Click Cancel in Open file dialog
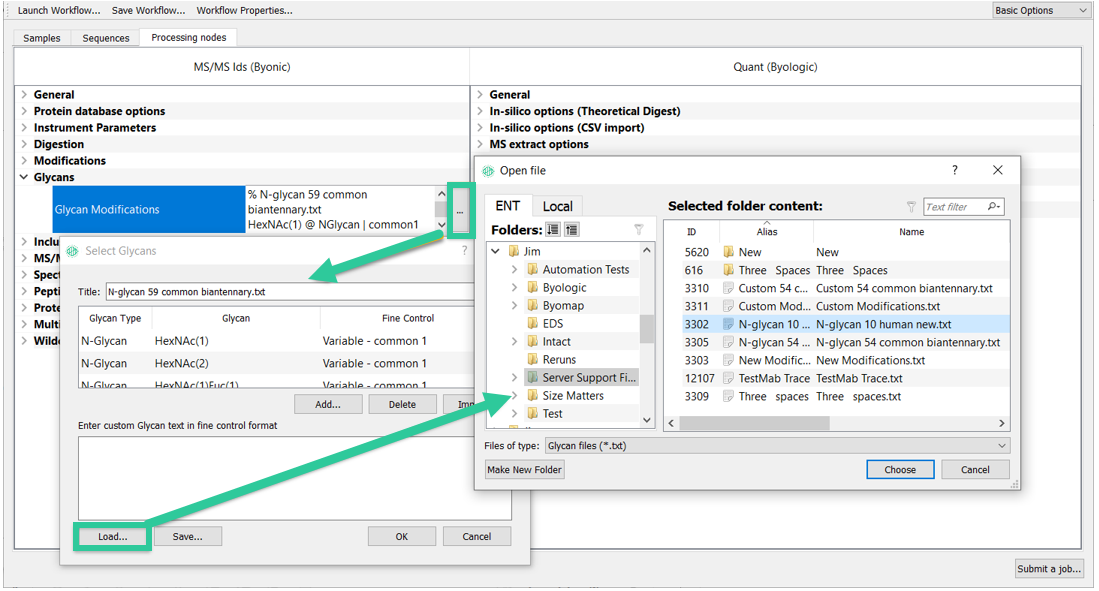Image resolution: width=1099 pixels, height=591 pixels. [x=975, y=470]
